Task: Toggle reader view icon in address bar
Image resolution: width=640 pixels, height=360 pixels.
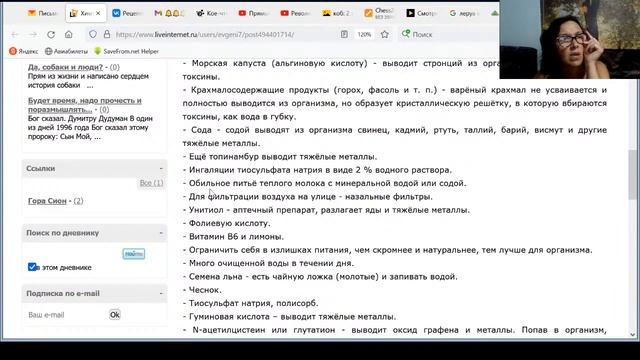Action: point(344,35)
